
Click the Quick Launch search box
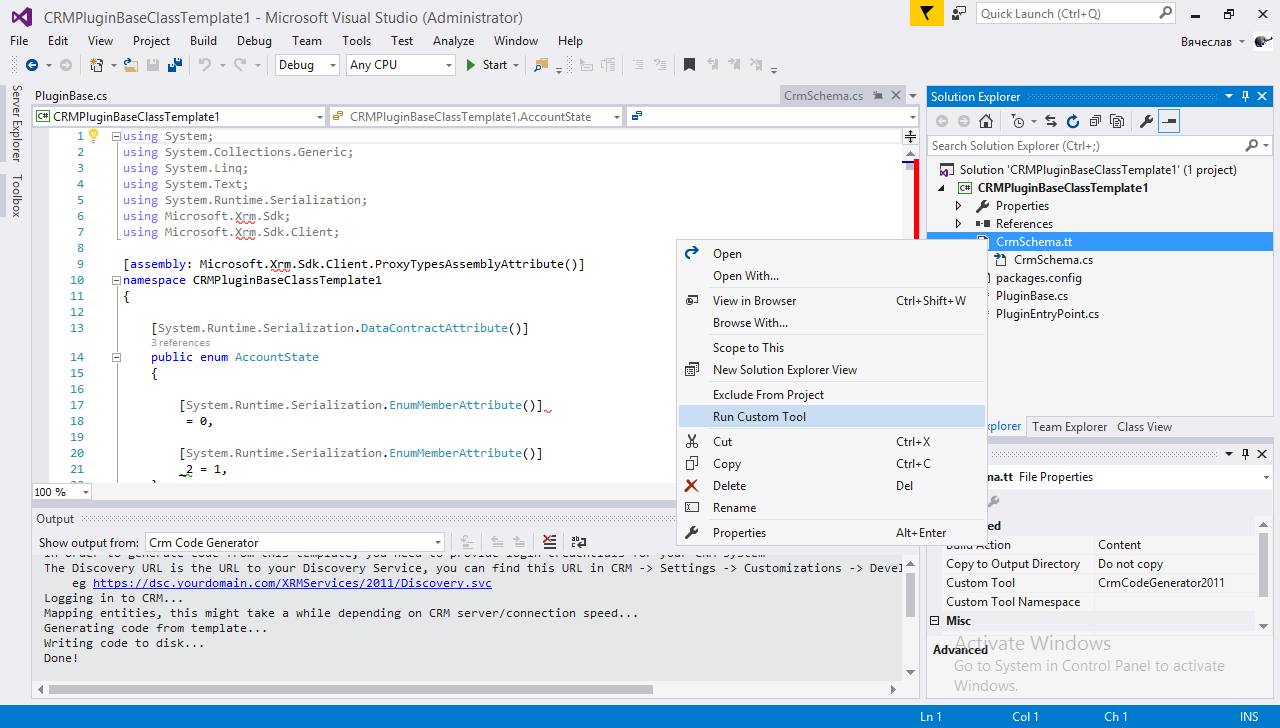pos(1066,13)
